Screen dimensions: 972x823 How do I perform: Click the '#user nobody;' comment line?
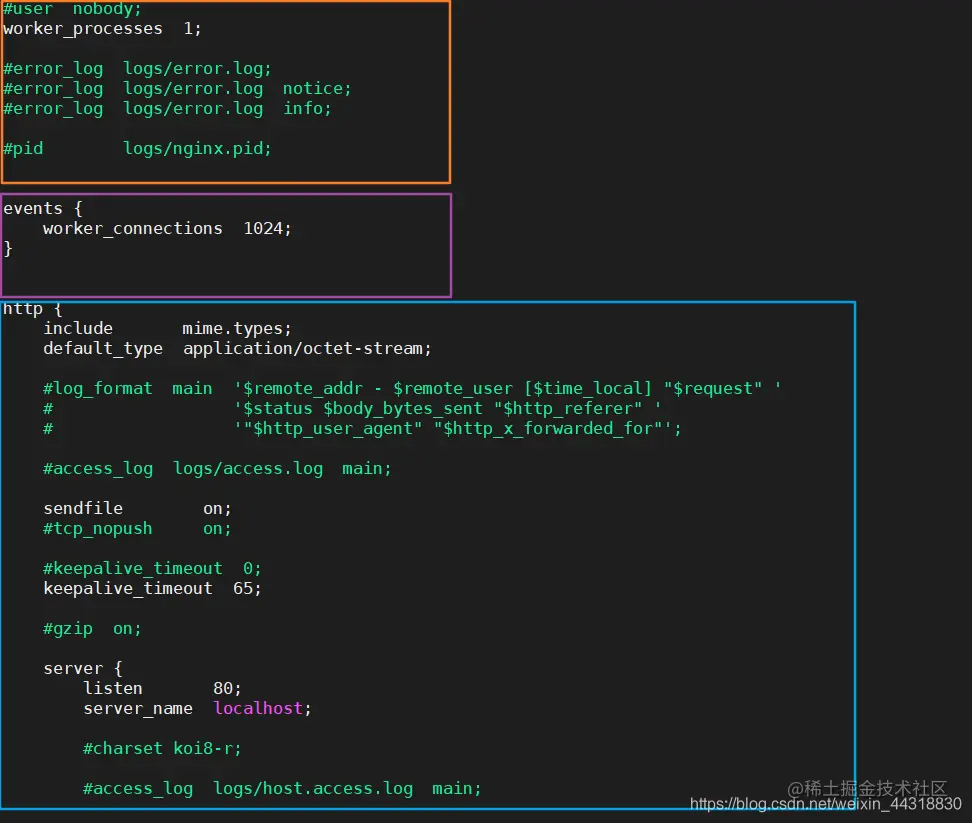[73, 9]
